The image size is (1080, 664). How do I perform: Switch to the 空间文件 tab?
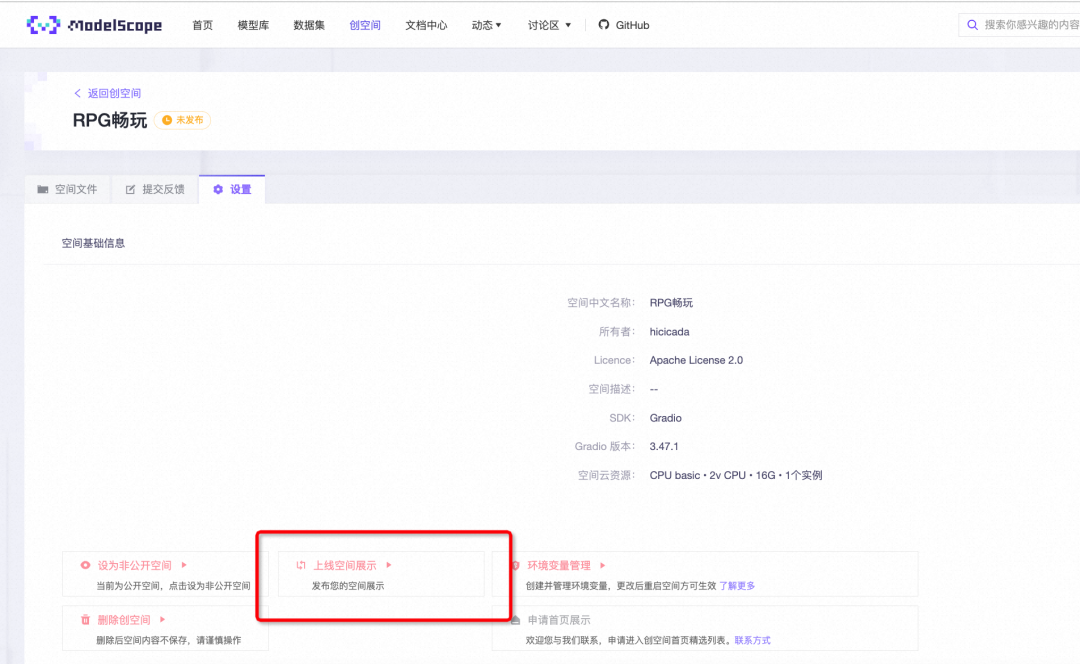click(x=76, y=188)
